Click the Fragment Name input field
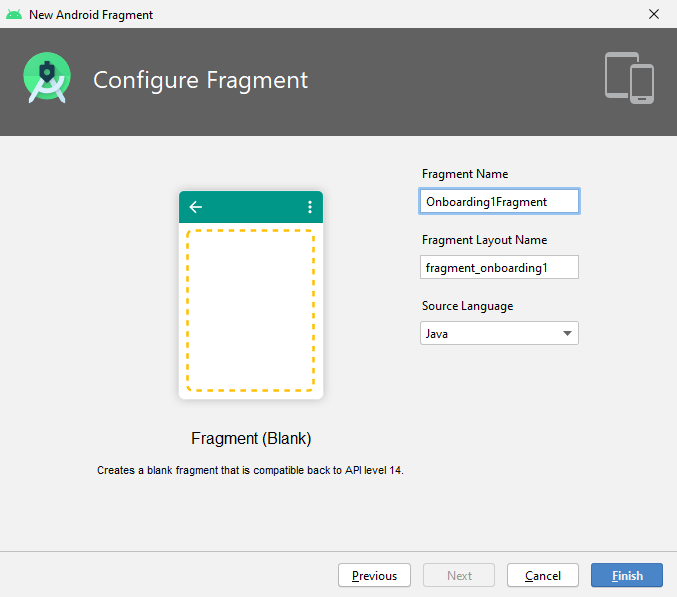Screen dimensions: 677x597 pyautogui.click(x=499, y=201)
